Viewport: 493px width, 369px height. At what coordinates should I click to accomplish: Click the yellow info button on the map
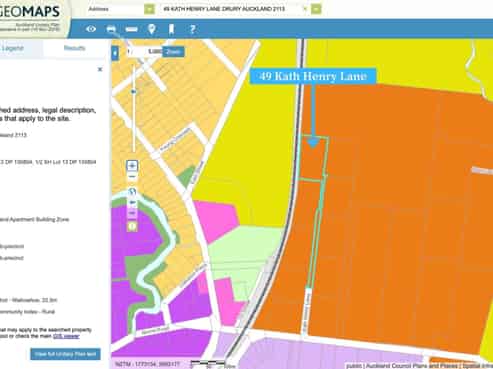132,227
